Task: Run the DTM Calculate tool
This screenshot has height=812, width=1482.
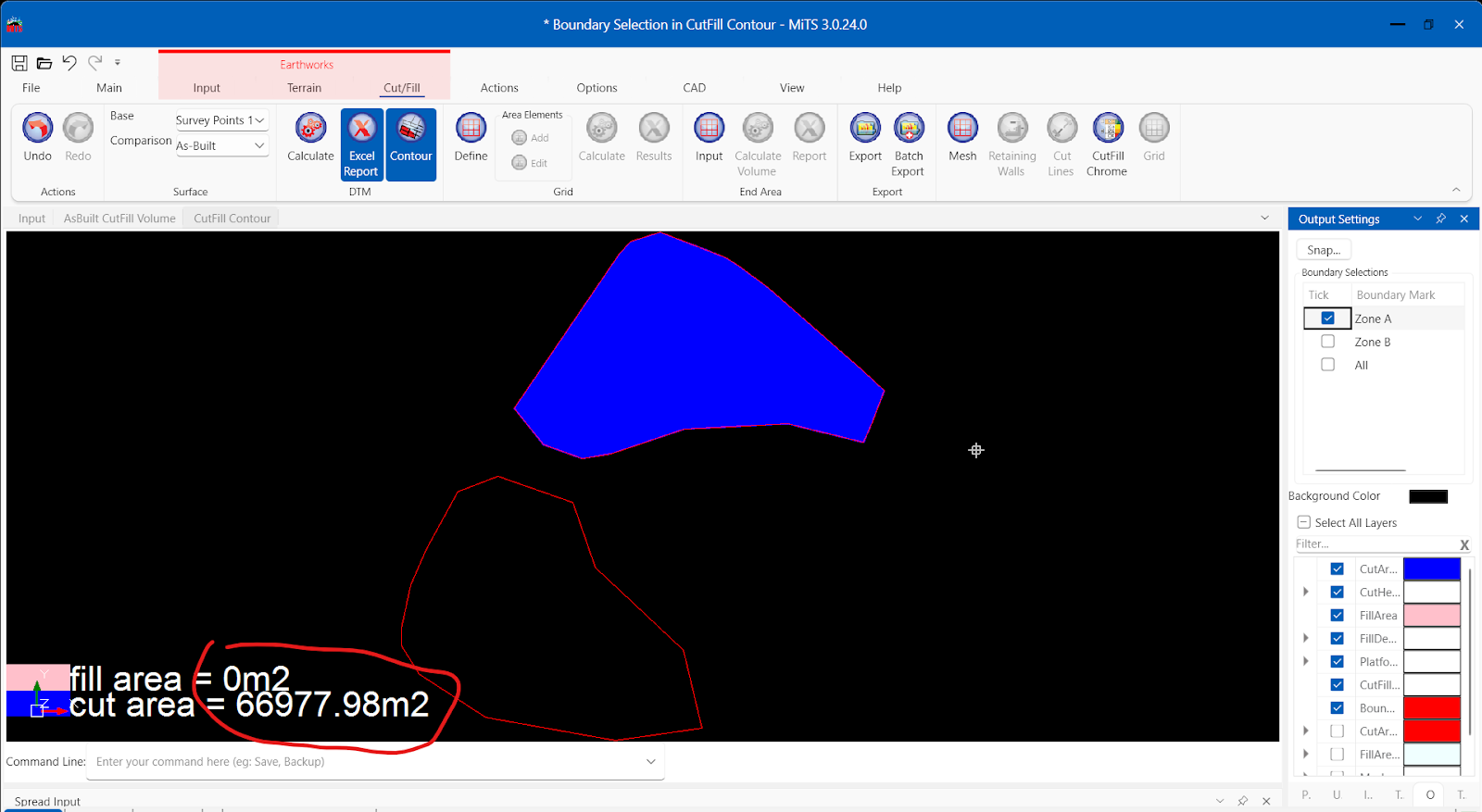Action: pyautogui.click(x=310, y=137)
